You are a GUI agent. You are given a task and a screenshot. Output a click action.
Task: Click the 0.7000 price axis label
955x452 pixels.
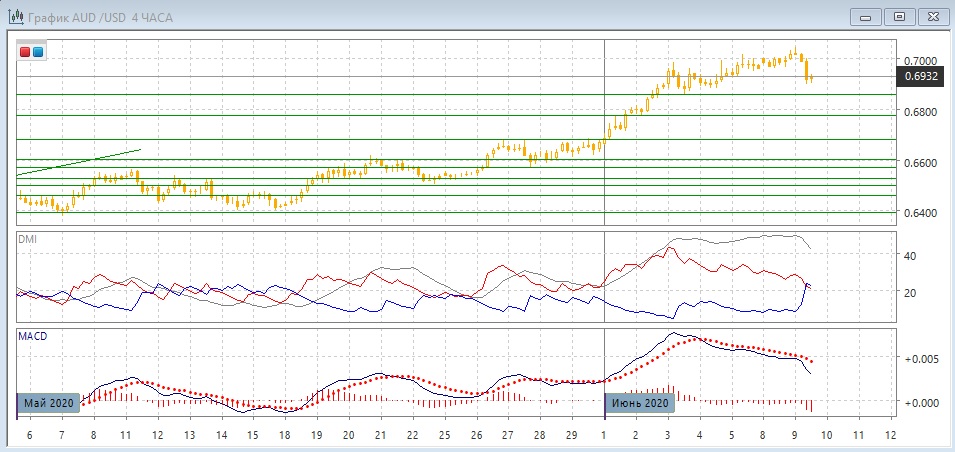tap(920, 61)
